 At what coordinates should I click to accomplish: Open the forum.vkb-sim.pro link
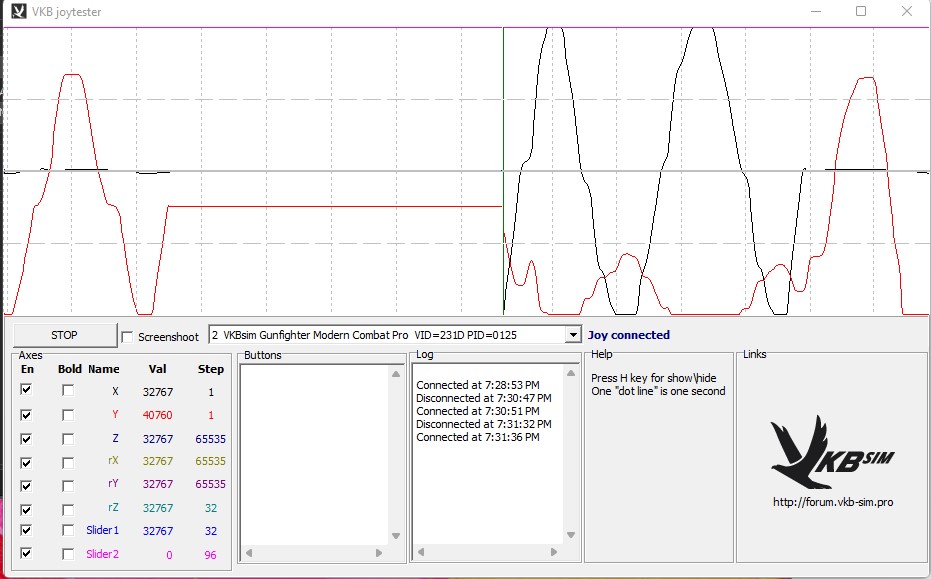point(832,502)
